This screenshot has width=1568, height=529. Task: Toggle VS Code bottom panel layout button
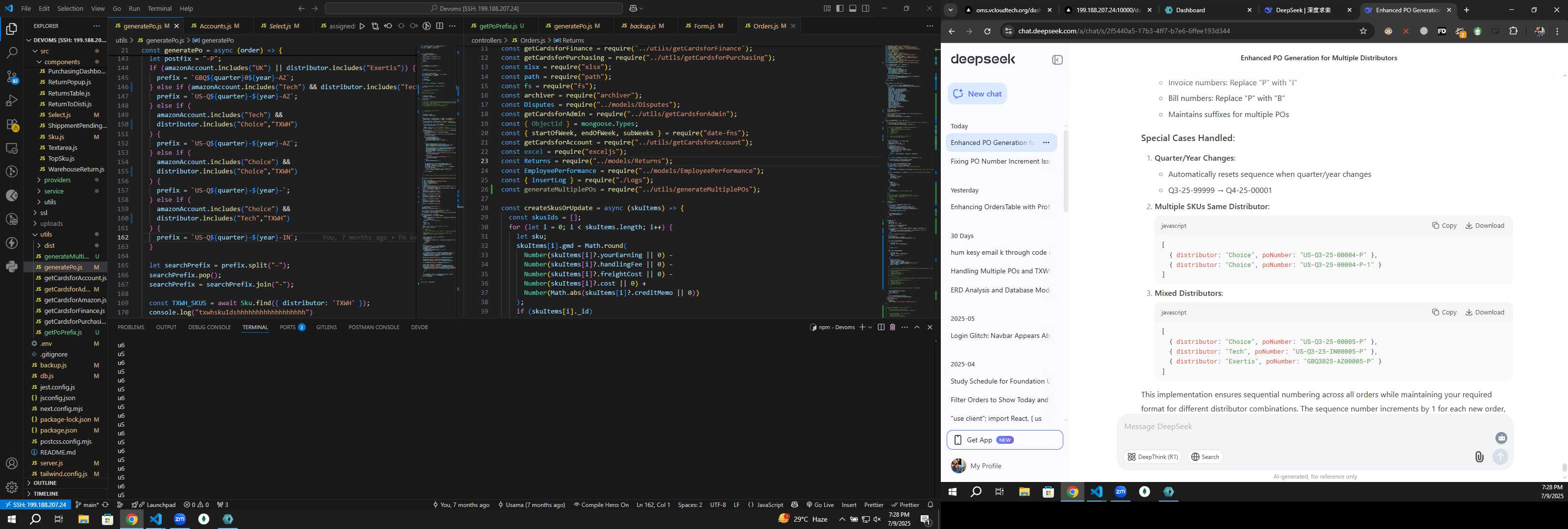[853, 8]
